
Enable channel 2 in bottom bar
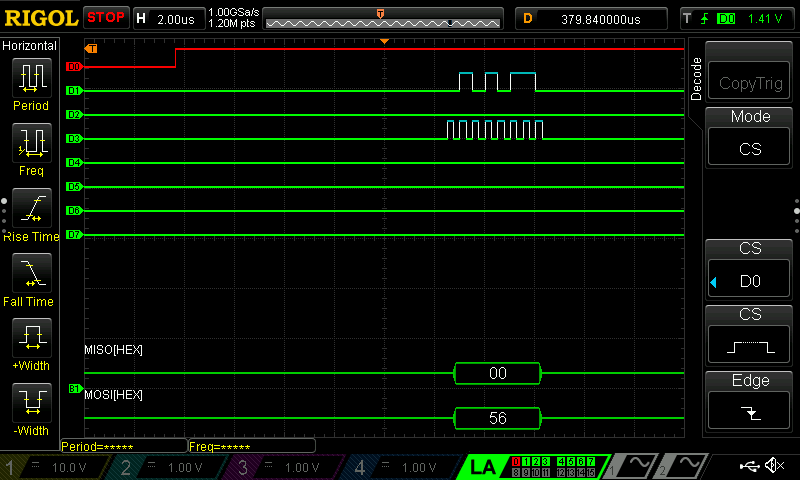[x=166, y=467]
